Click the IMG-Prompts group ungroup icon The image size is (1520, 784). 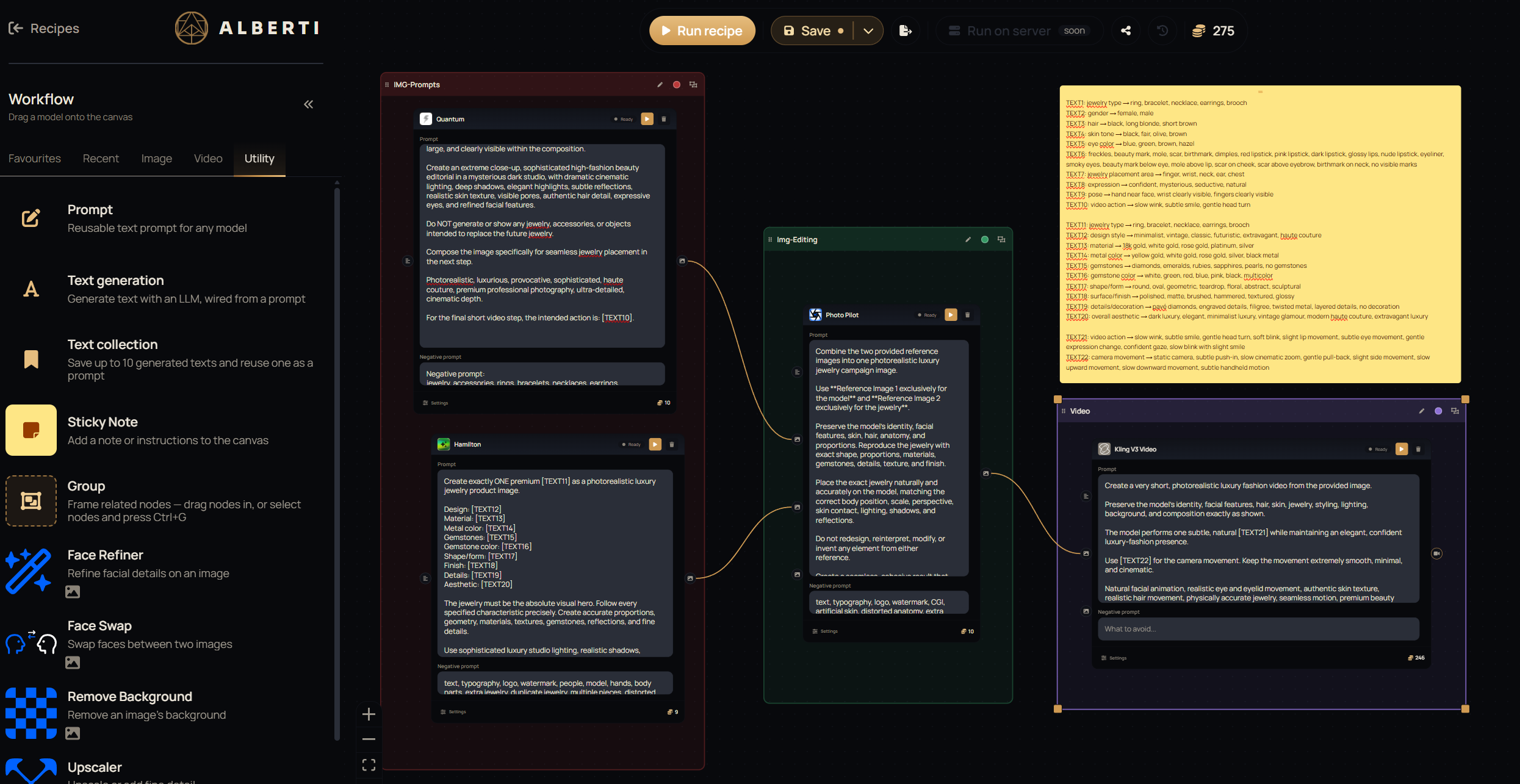click(693, 85)
